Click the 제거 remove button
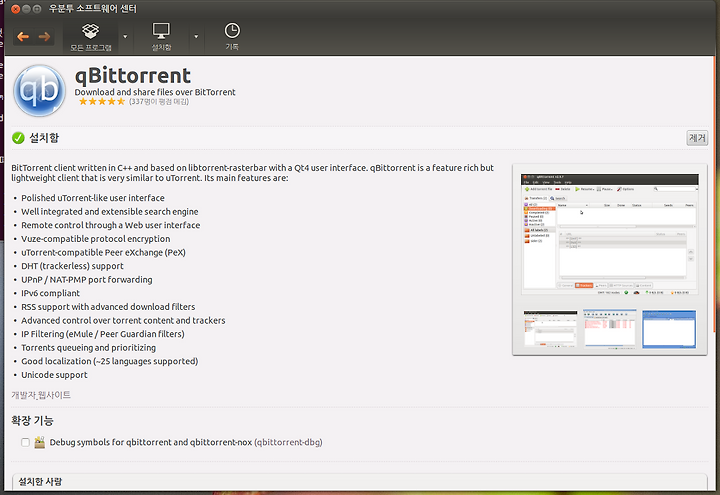This screenshot has height=495, width=720. (x=697, y=138)
